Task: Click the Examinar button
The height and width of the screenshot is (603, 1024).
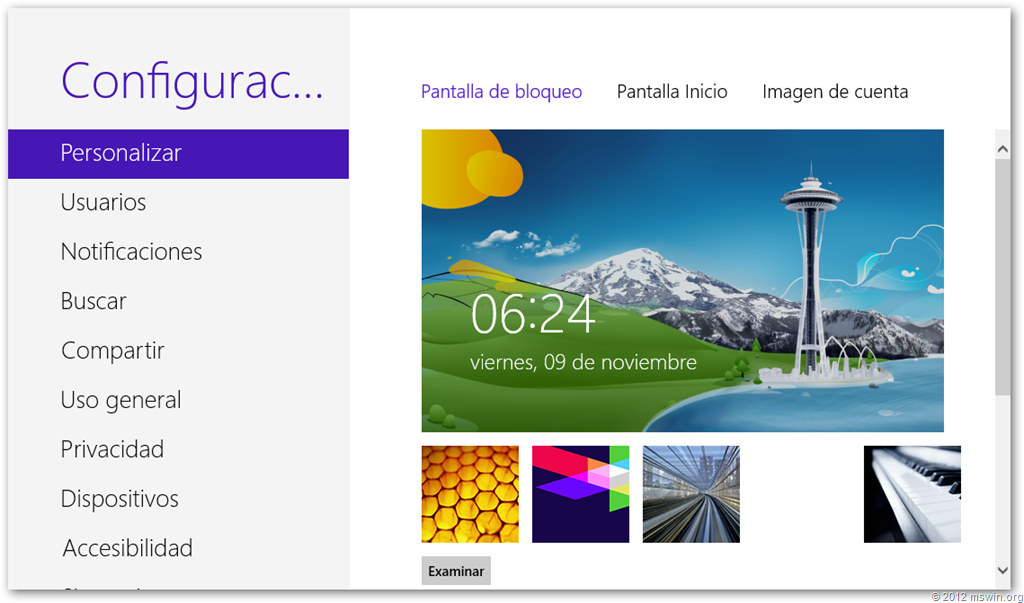Action: pos(456,571)
